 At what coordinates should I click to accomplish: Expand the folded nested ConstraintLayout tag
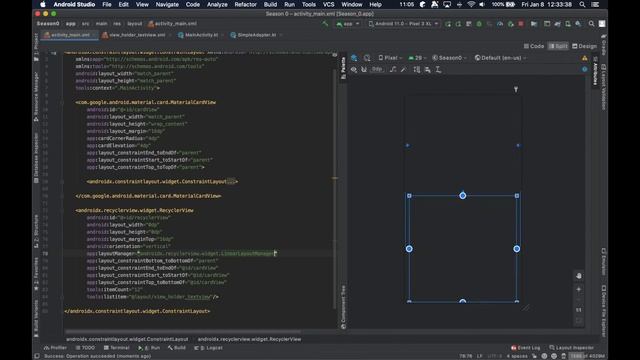coord(231,181)
